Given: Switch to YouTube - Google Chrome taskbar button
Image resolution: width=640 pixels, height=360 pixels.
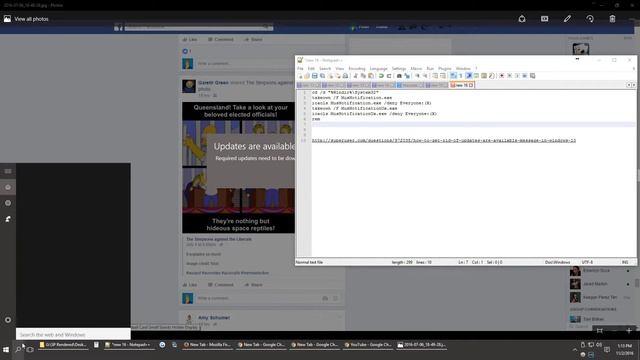Looking at the screenshot, I should pyautogui.click(x=368, y=345).
